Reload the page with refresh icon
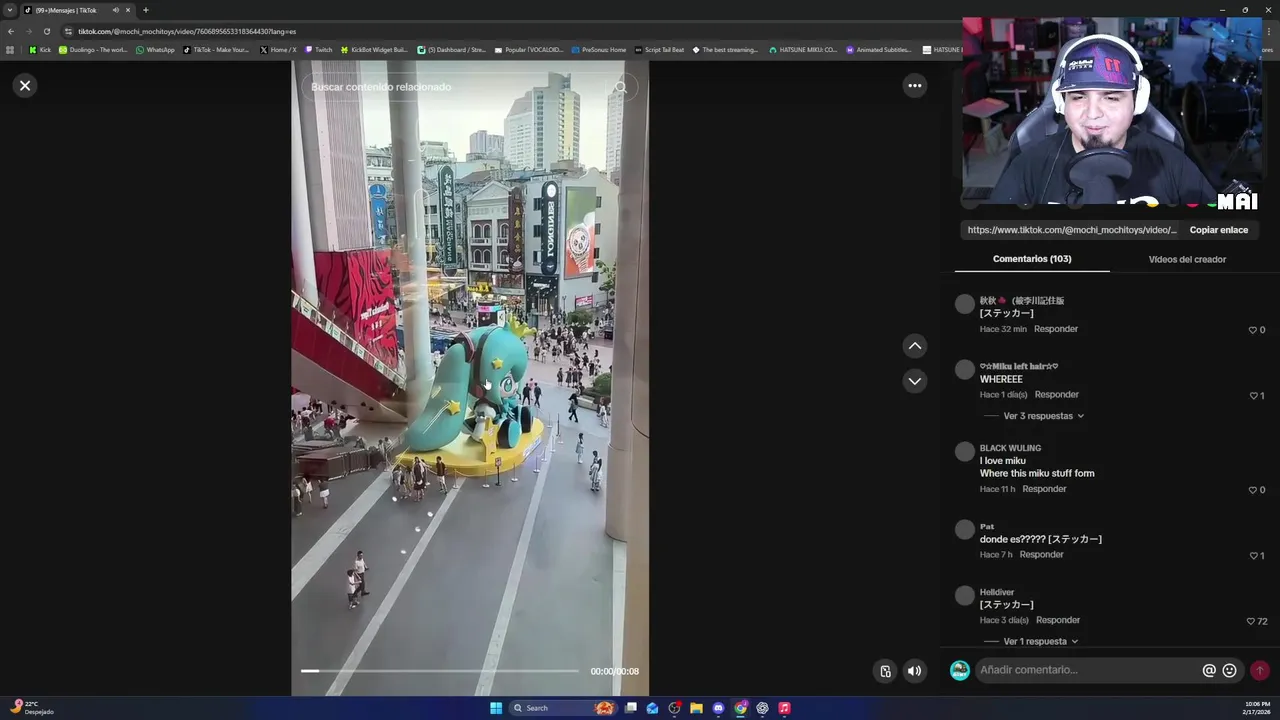This screenshot has width=1280, height=720. (x=46, y=31)
